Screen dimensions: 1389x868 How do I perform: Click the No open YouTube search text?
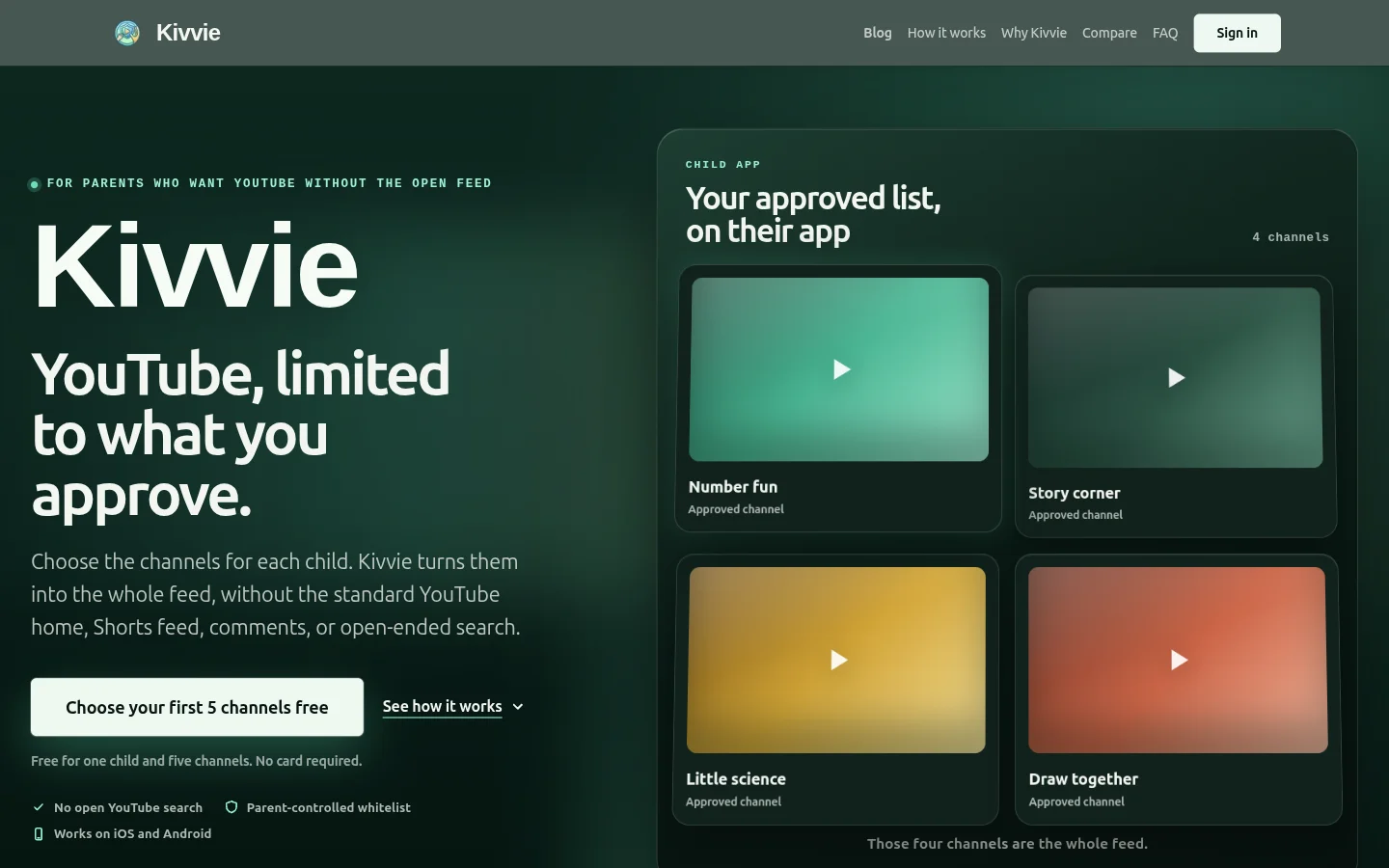(128, 807)
